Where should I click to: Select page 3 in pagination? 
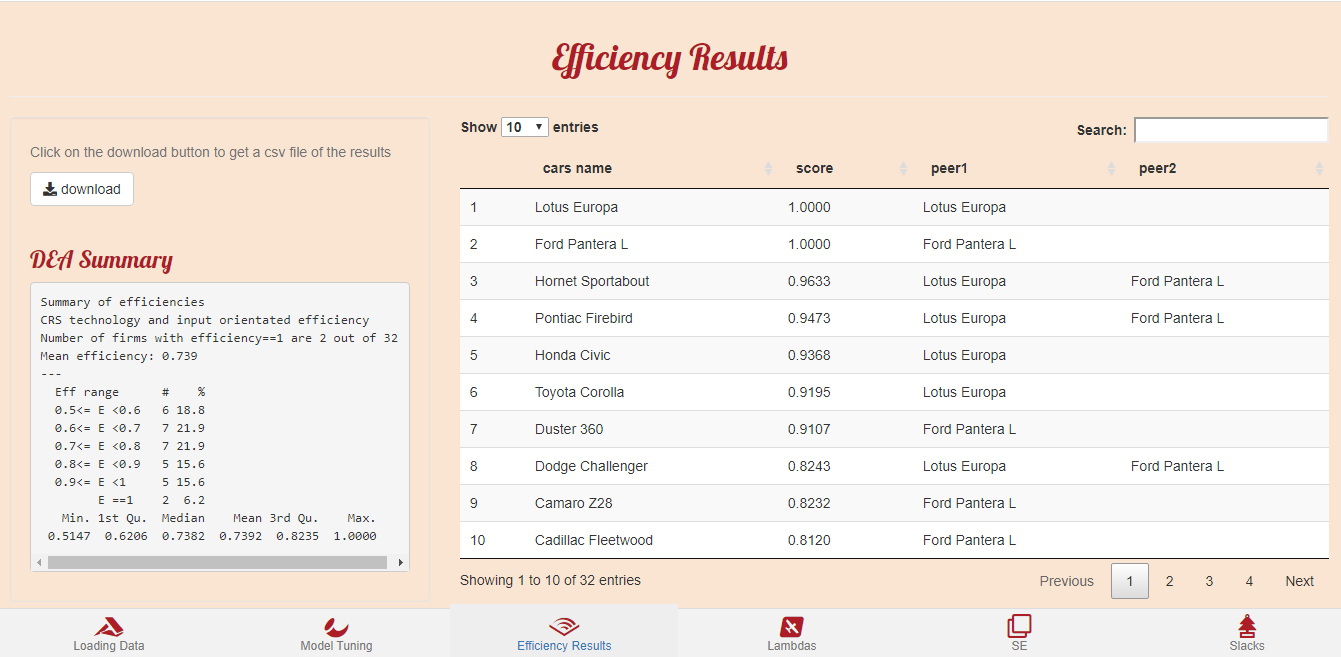[x=1209, y=581]
